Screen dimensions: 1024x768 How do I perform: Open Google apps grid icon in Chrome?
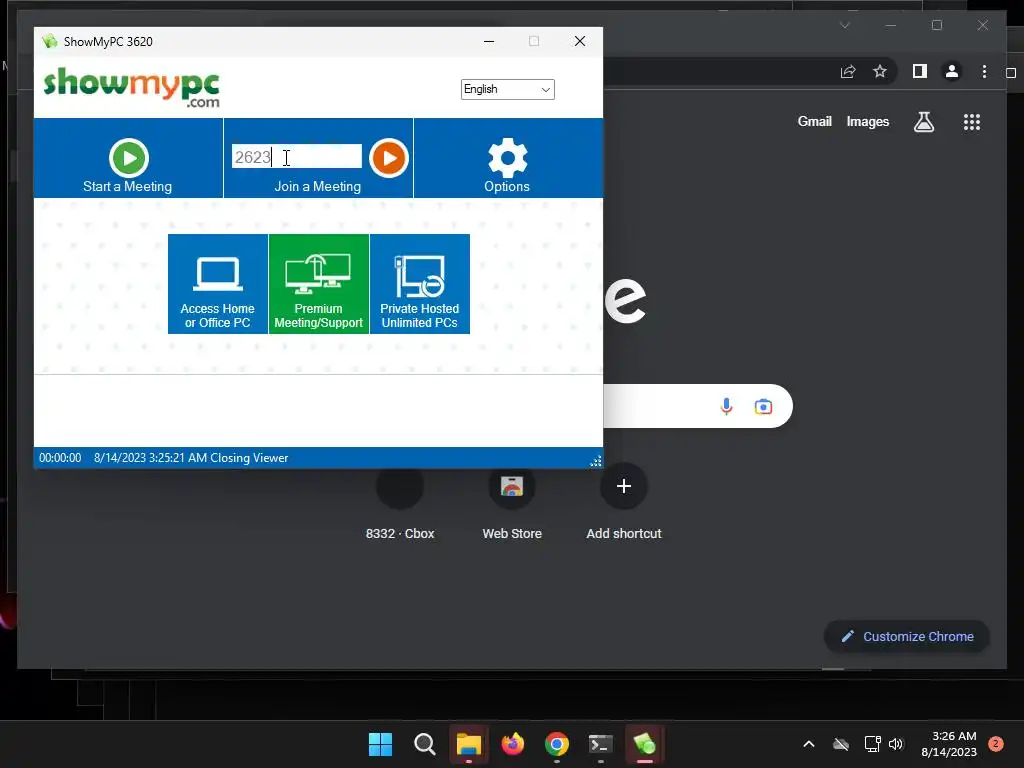click(972, 121)
